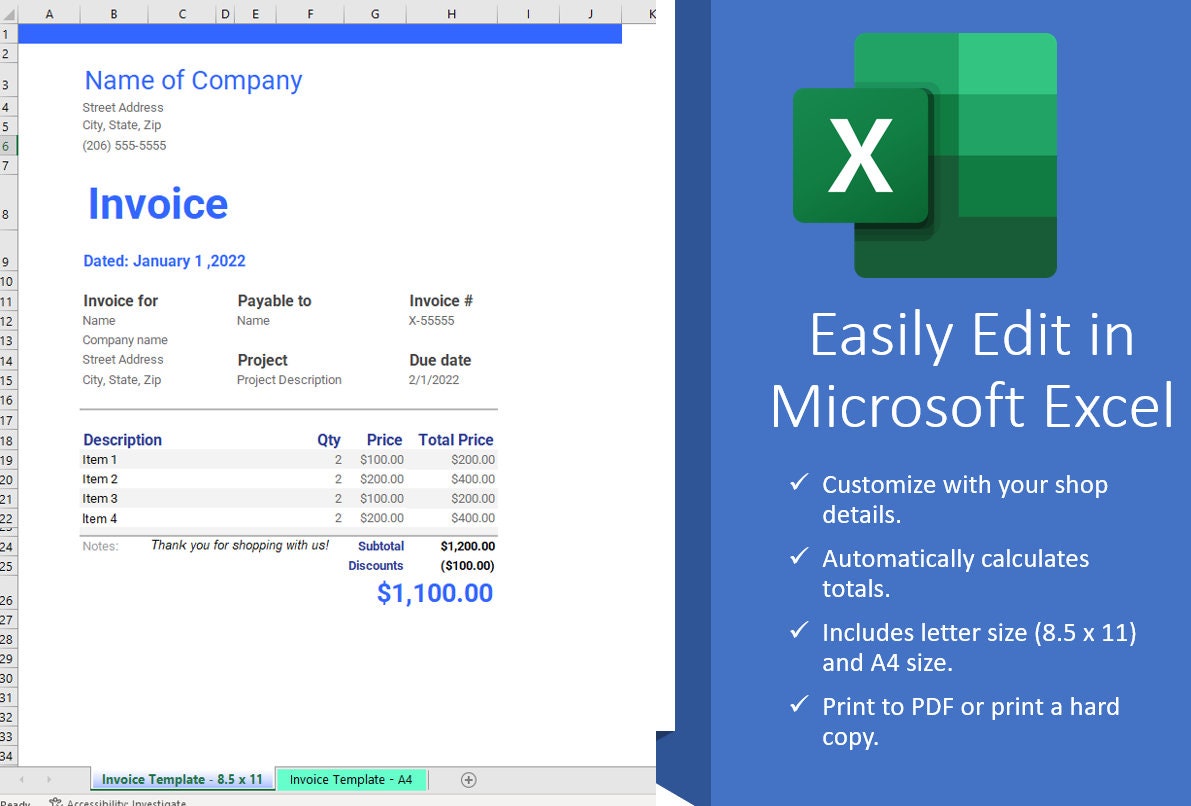Click the large Excel logo
Image resolution: width=1191 pixels, height=806 pixels.
tap(925, 155)
